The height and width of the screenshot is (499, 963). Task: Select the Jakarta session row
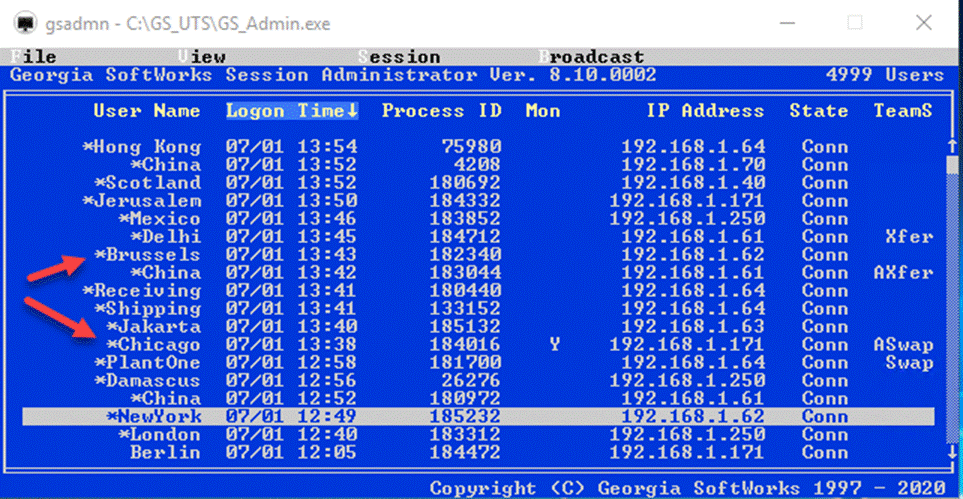(x=478, y=327)
